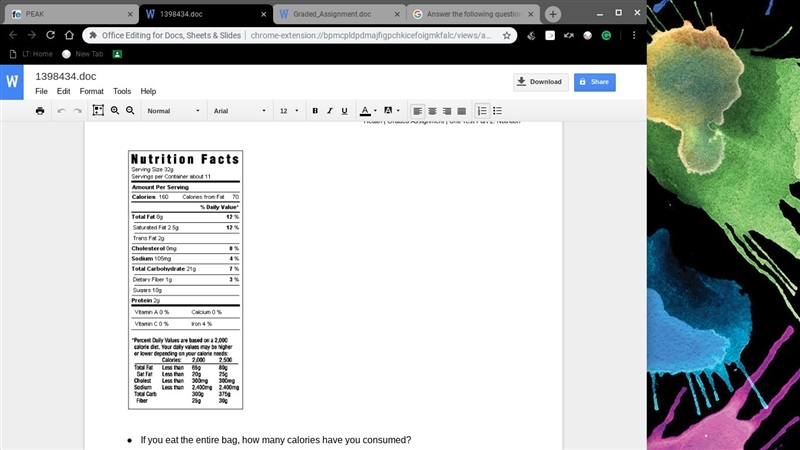Image resolution: width=800 pixels, height=450 pixels.
Task: Click the double-arrow extension icon
Action: (x=568, y=35)
